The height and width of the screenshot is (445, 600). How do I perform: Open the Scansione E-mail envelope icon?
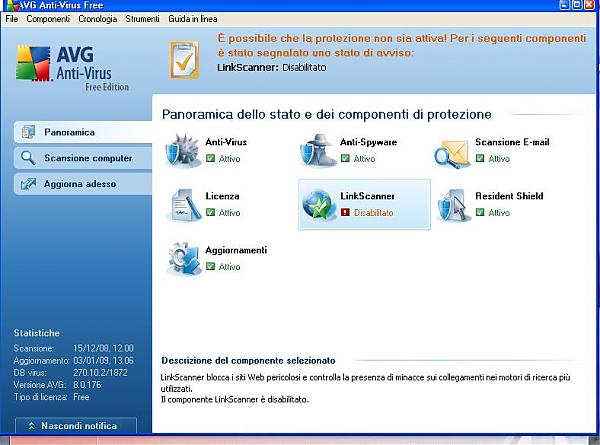point(453,154)
